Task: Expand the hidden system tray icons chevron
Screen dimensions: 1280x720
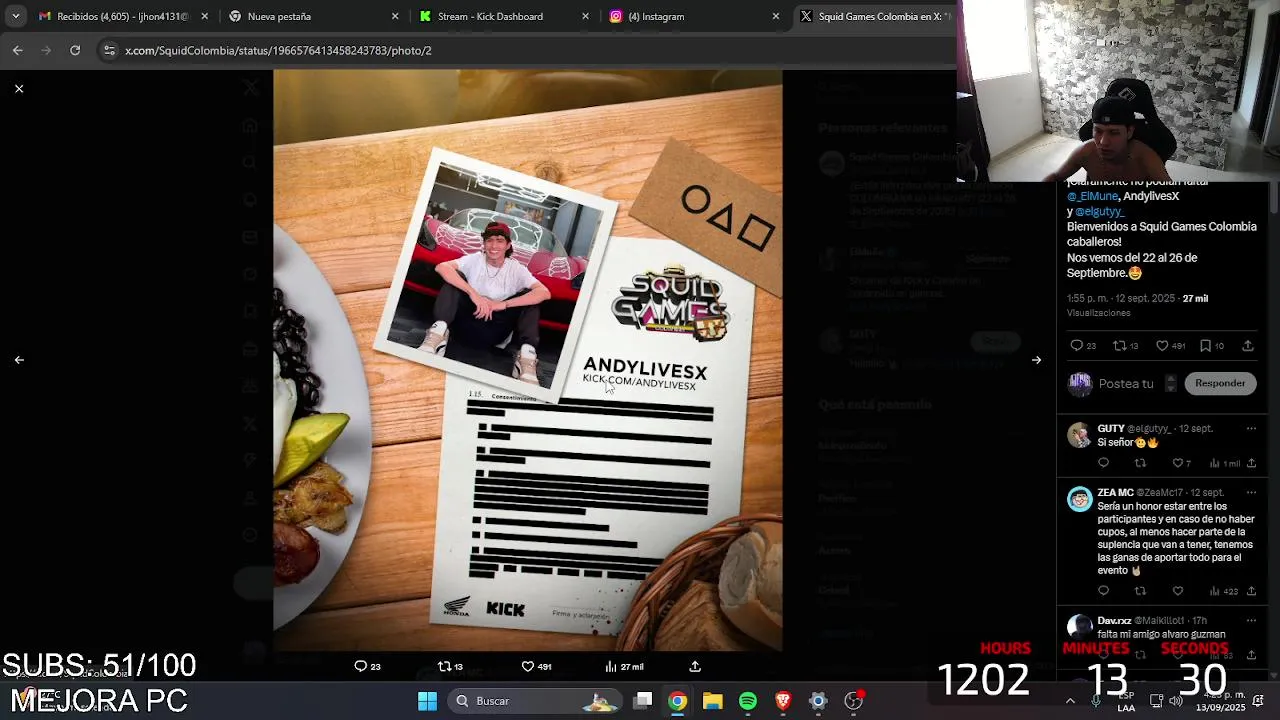Action: (1070, 701)
